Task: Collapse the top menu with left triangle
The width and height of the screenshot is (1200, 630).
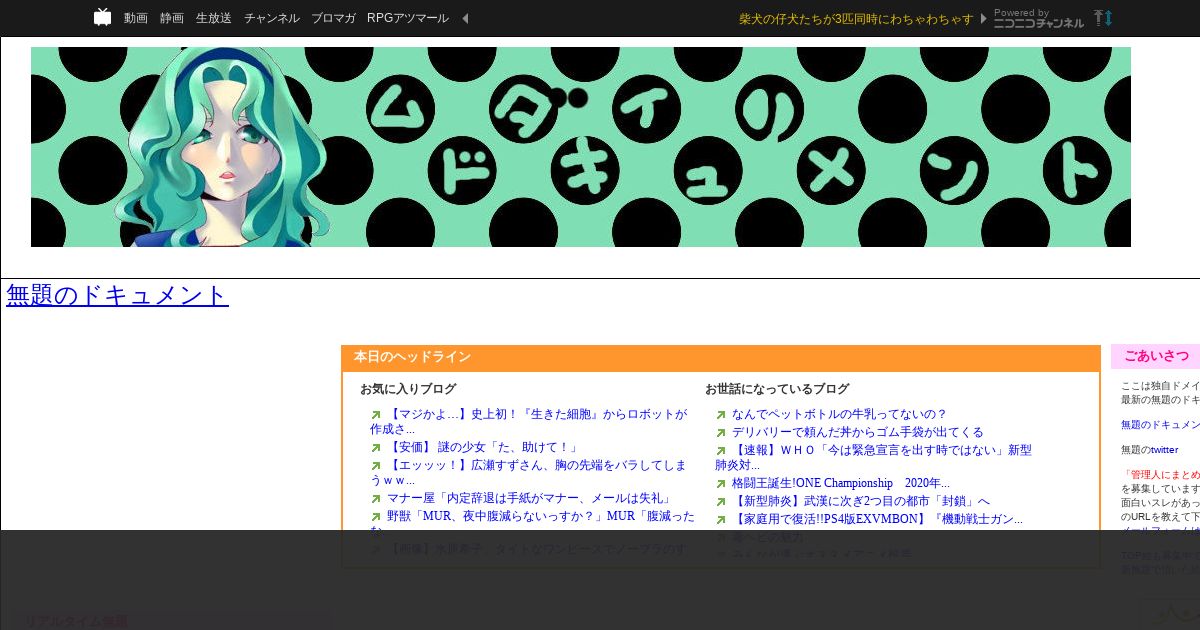Action: coord(465,18)
